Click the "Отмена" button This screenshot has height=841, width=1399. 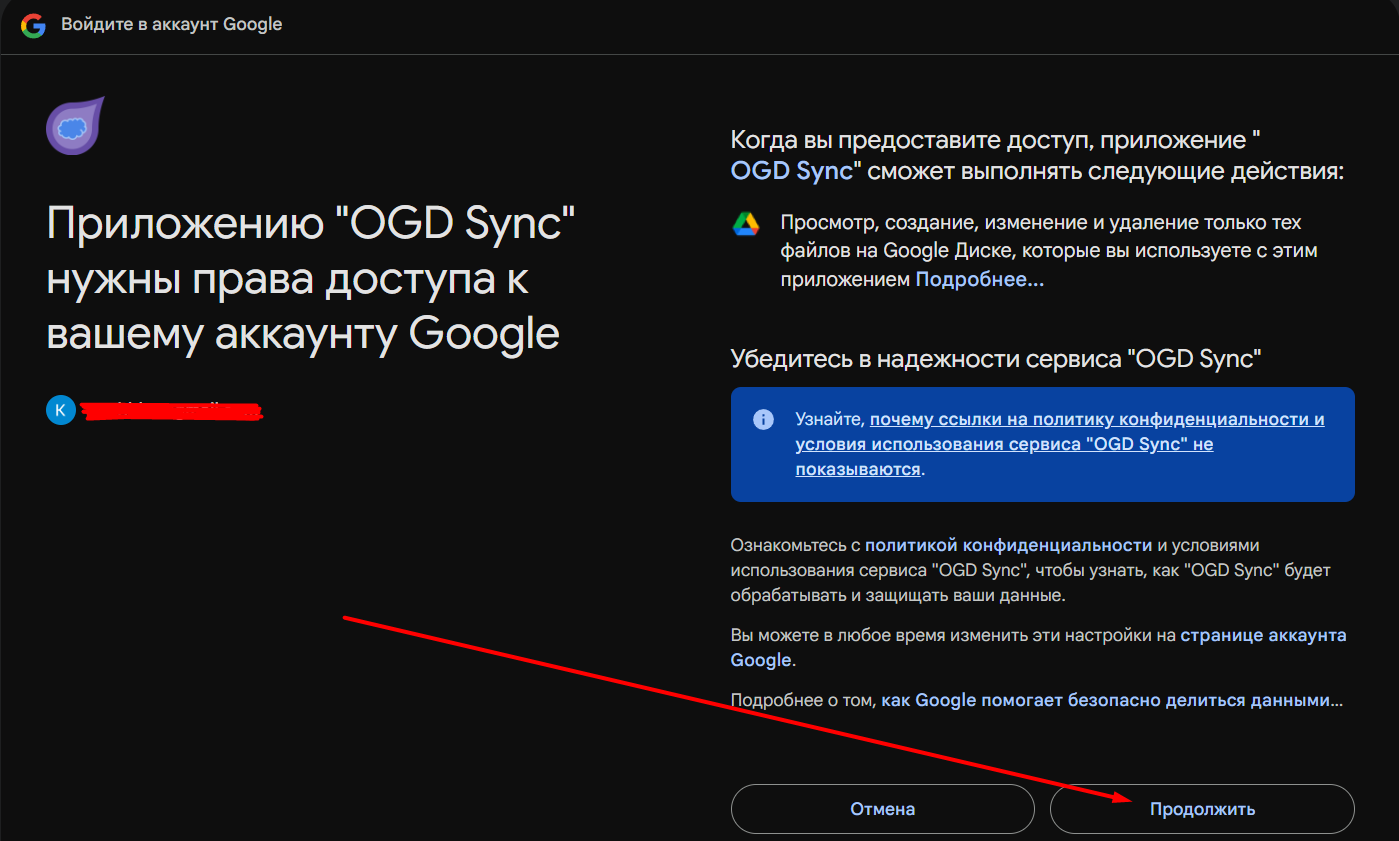[883, 809]
